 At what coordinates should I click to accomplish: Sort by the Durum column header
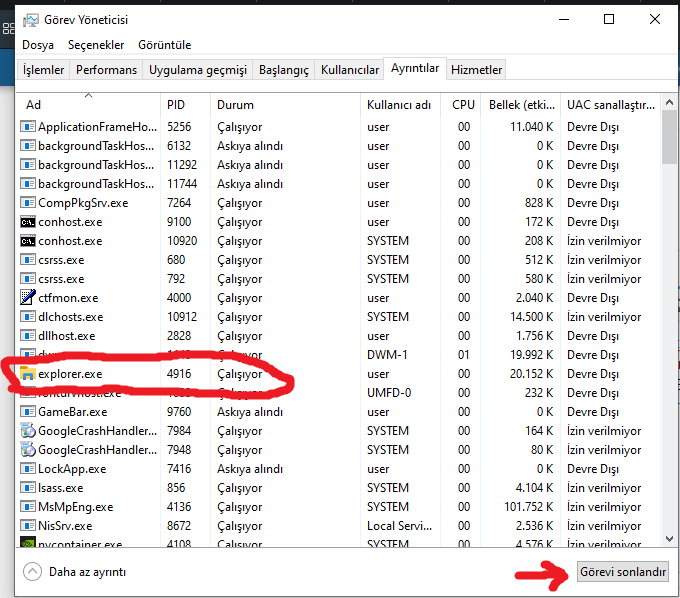285,105
